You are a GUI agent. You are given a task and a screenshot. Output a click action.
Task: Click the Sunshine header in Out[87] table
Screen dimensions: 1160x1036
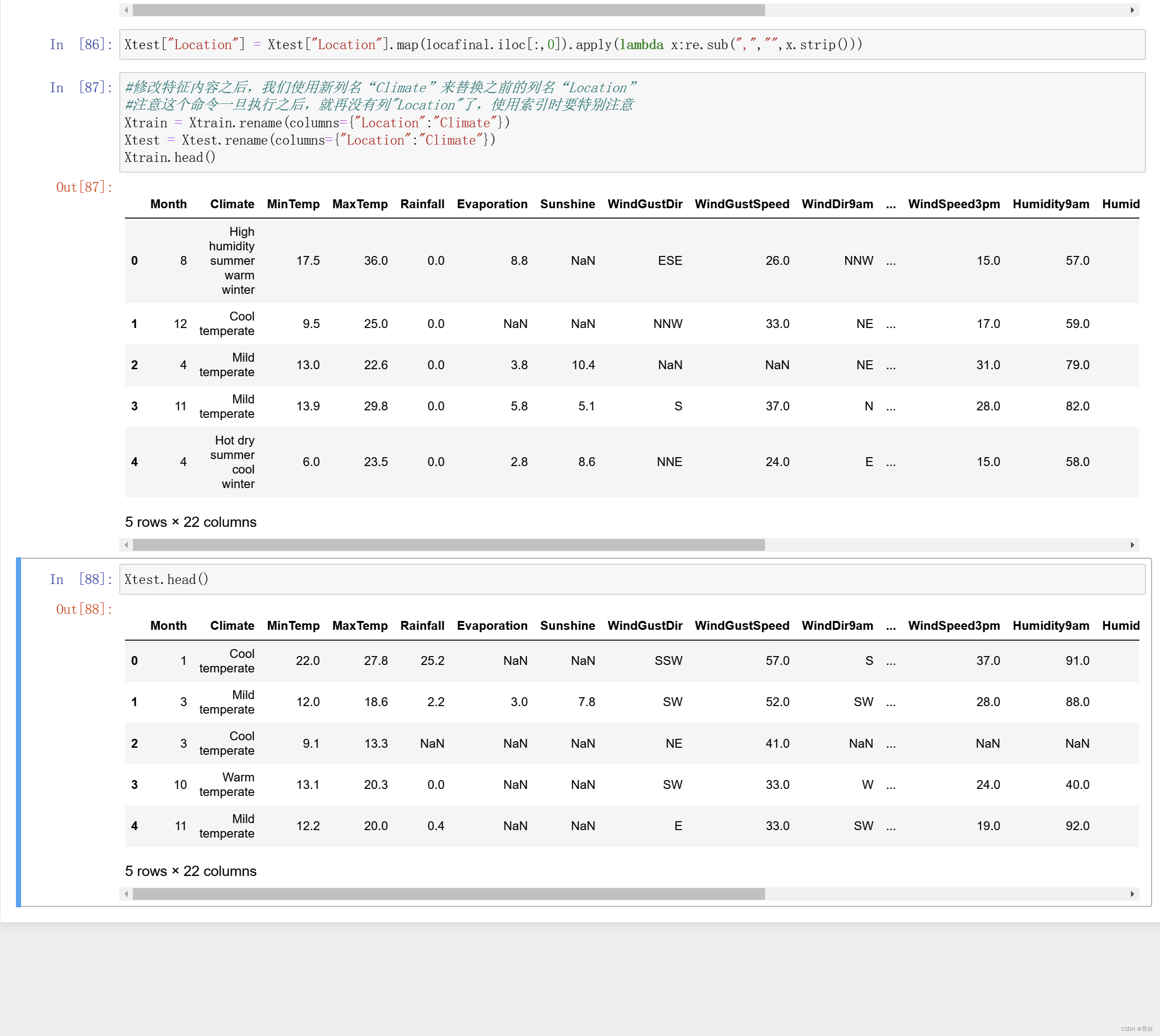tap(568, 204)
